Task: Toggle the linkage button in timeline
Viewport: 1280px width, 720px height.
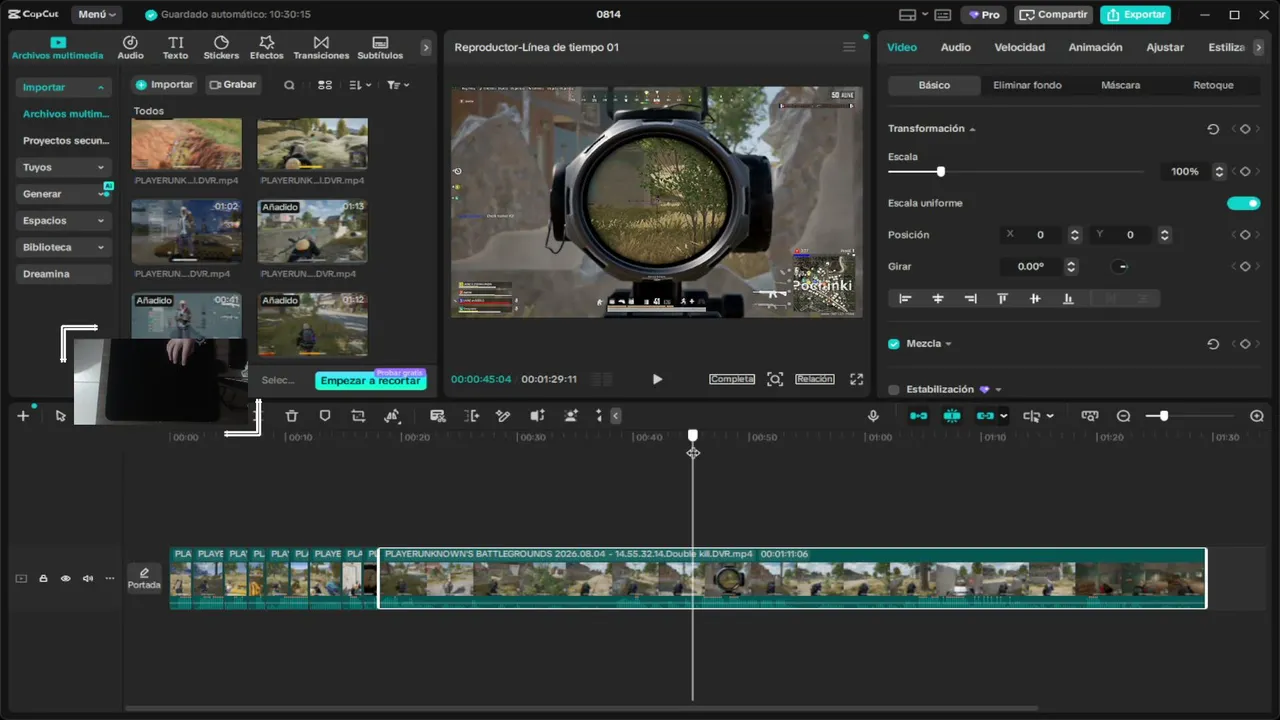Action: click(x=986, y=416)
